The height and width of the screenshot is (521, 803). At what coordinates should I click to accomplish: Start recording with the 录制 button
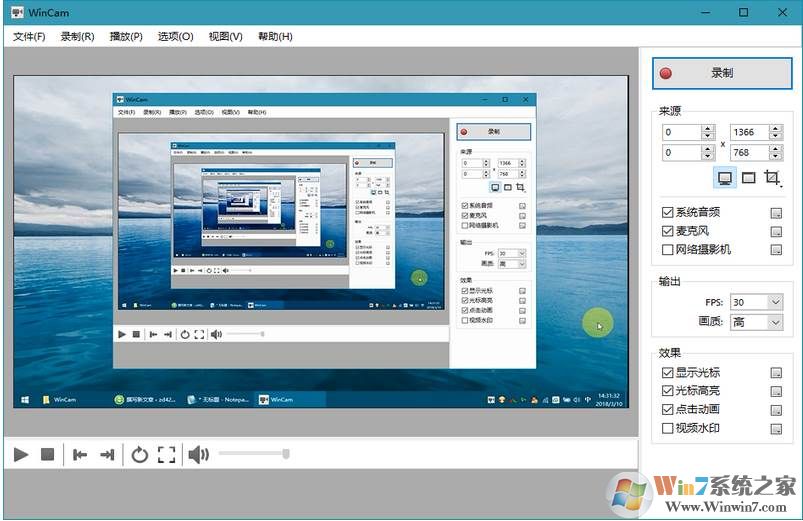click(x=722, y=73)
